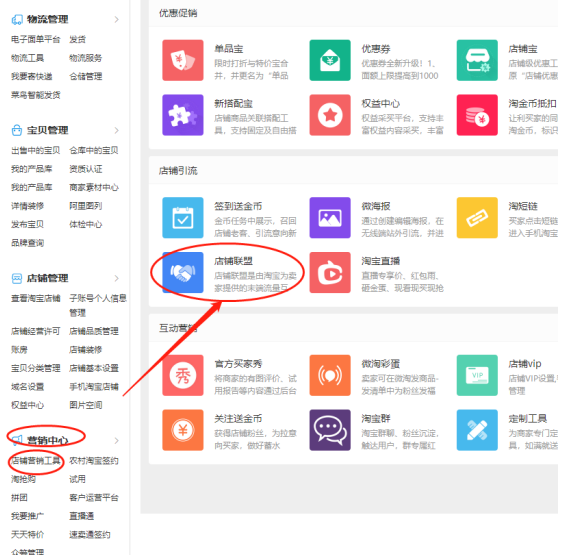Expand the 店铺管理 section chevron

[116, 278]
